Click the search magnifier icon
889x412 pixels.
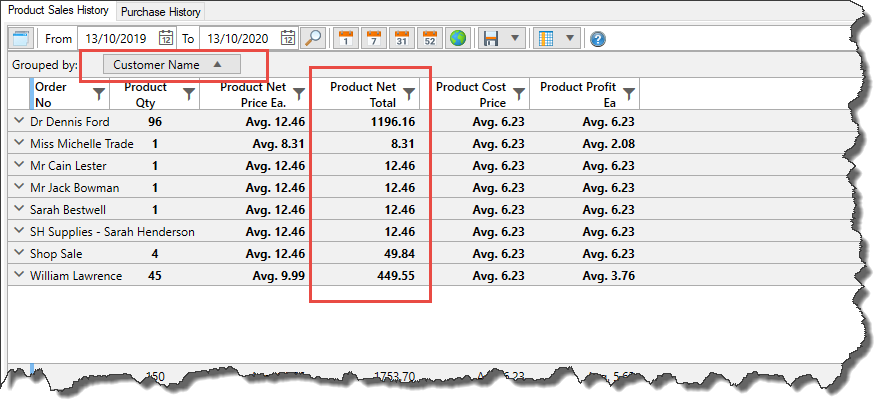pos(313,39)
